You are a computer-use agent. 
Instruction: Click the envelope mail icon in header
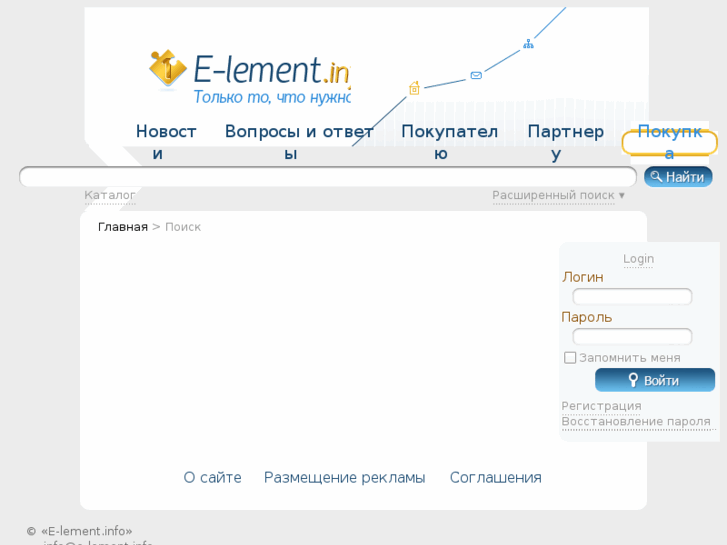pos(476,75)
